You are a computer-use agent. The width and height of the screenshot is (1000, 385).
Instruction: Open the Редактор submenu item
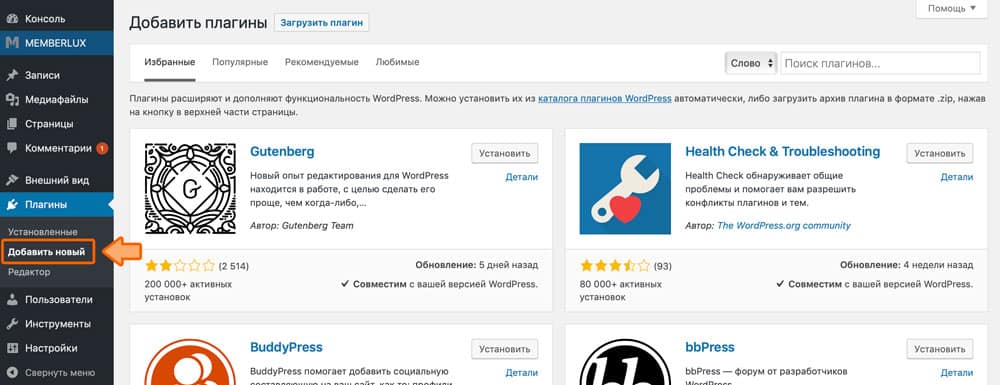(29, 272)
